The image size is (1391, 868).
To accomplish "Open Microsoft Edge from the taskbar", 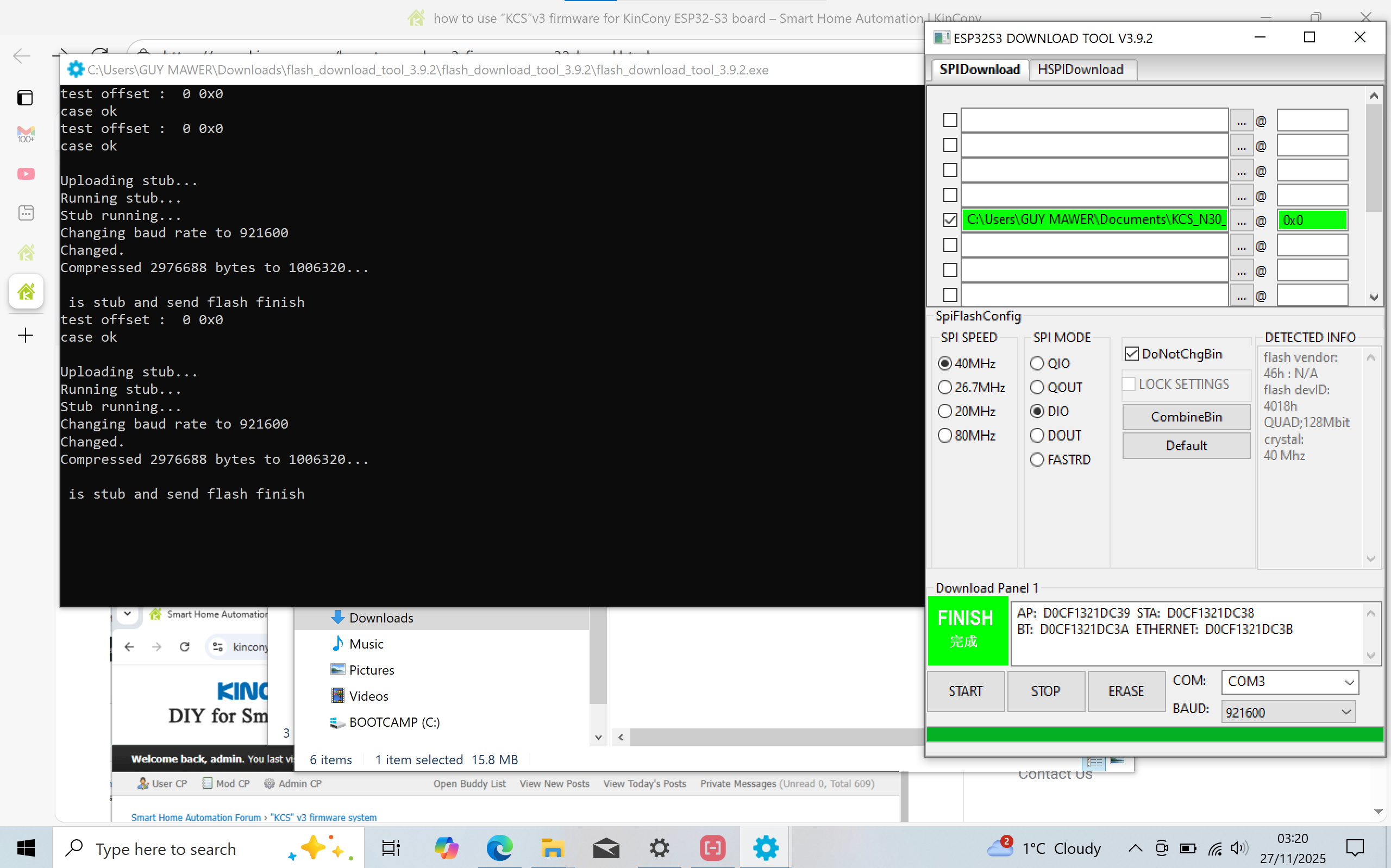I will point(499,848).
